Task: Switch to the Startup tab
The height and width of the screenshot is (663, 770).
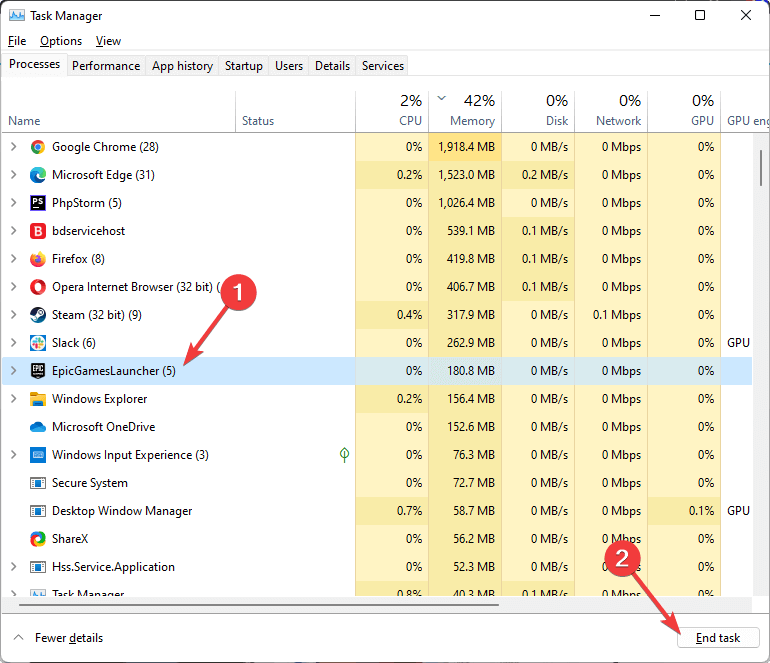Action: pos(244,66)
